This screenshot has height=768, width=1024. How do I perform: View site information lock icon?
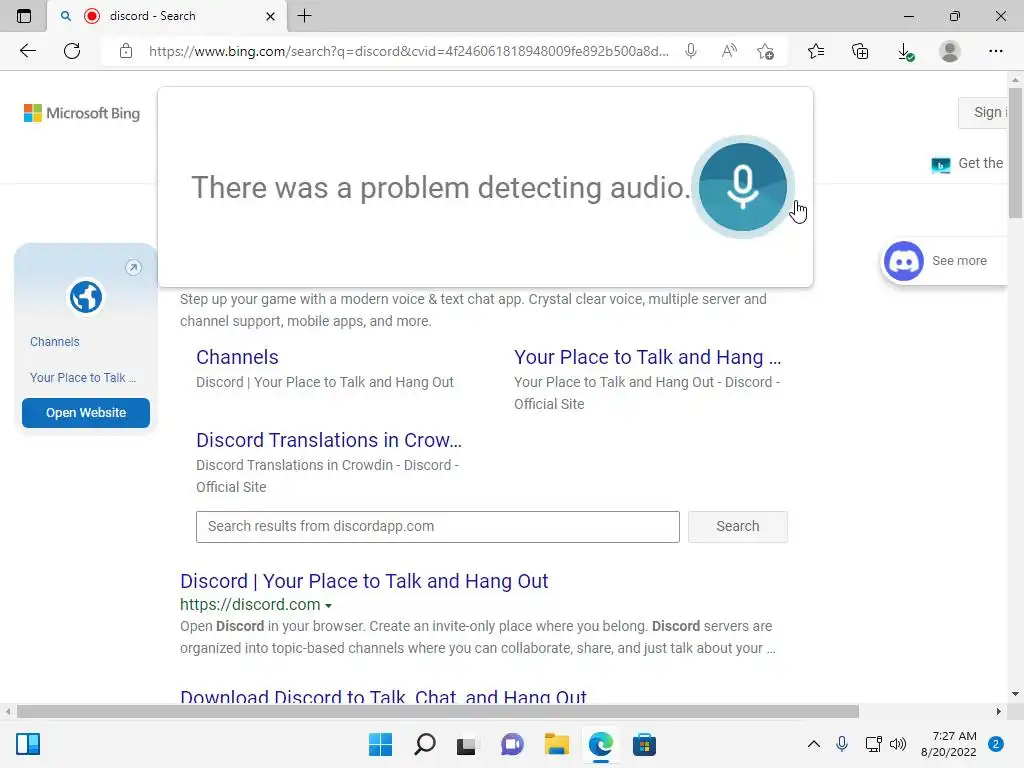point(126,51)
